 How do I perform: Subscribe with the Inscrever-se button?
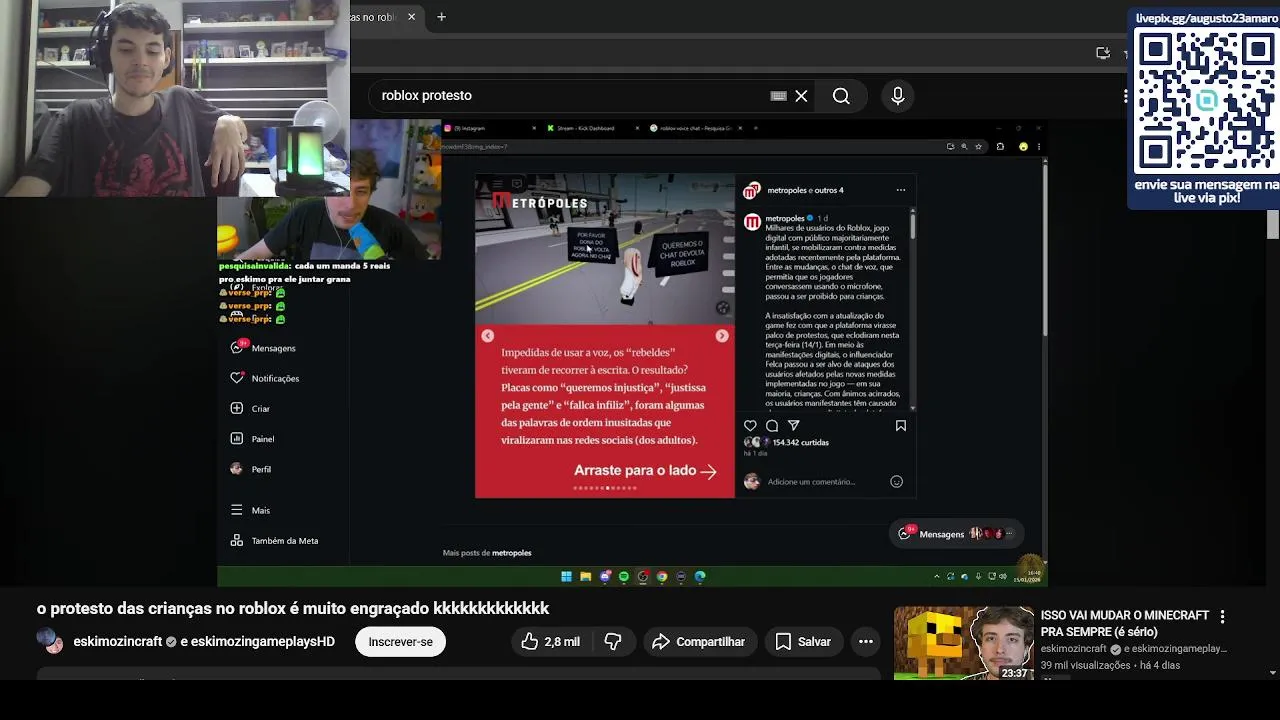click(x=400, y=642)
